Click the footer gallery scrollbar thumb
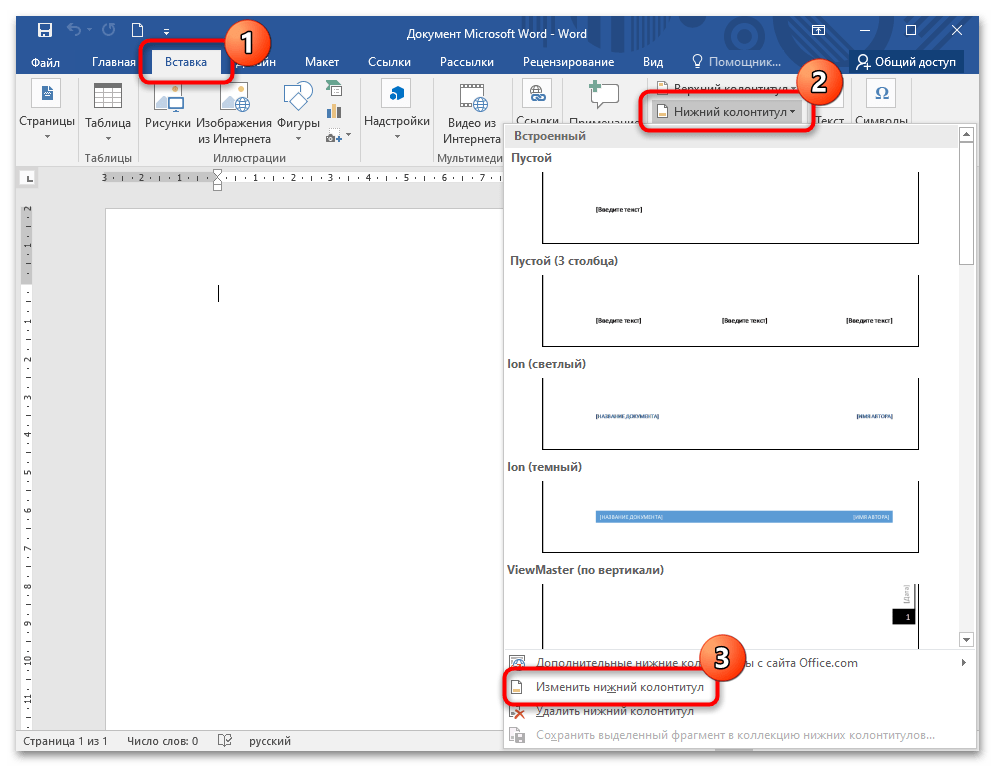The width and height of the screenshot is (995, 767). point(966,204)
